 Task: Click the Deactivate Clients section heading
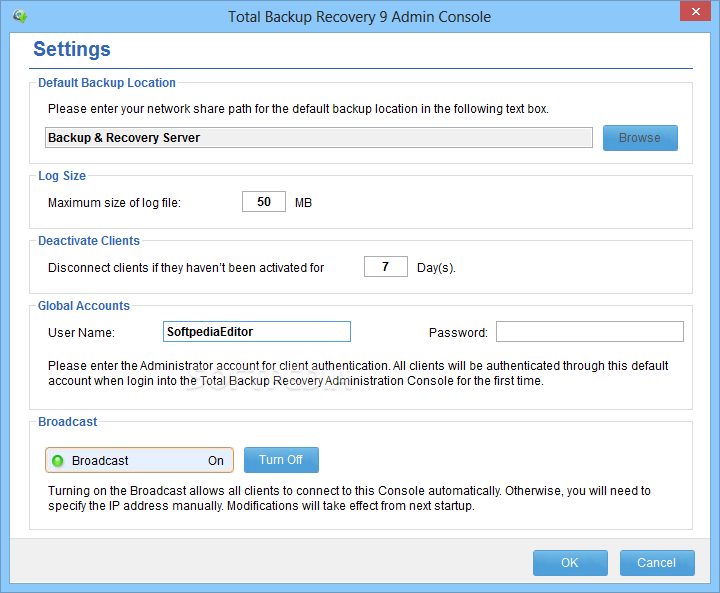coord(89,241)
